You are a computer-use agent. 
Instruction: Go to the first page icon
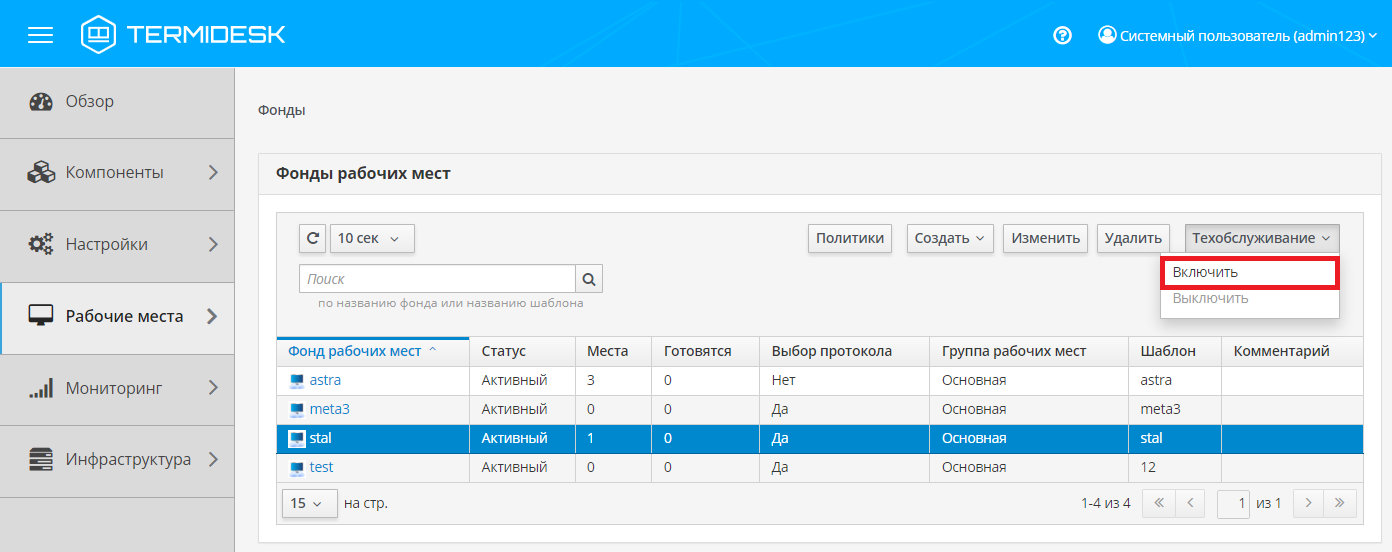1159,504
